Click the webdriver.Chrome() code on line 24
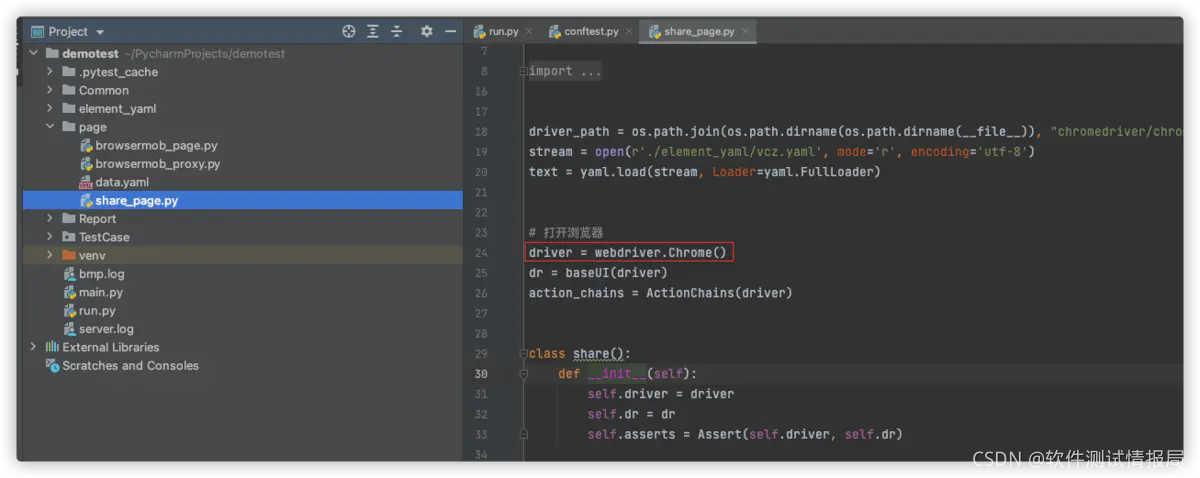Viewport: 1200px width, 478px height. pyautogui.click(x=661, y=252)
